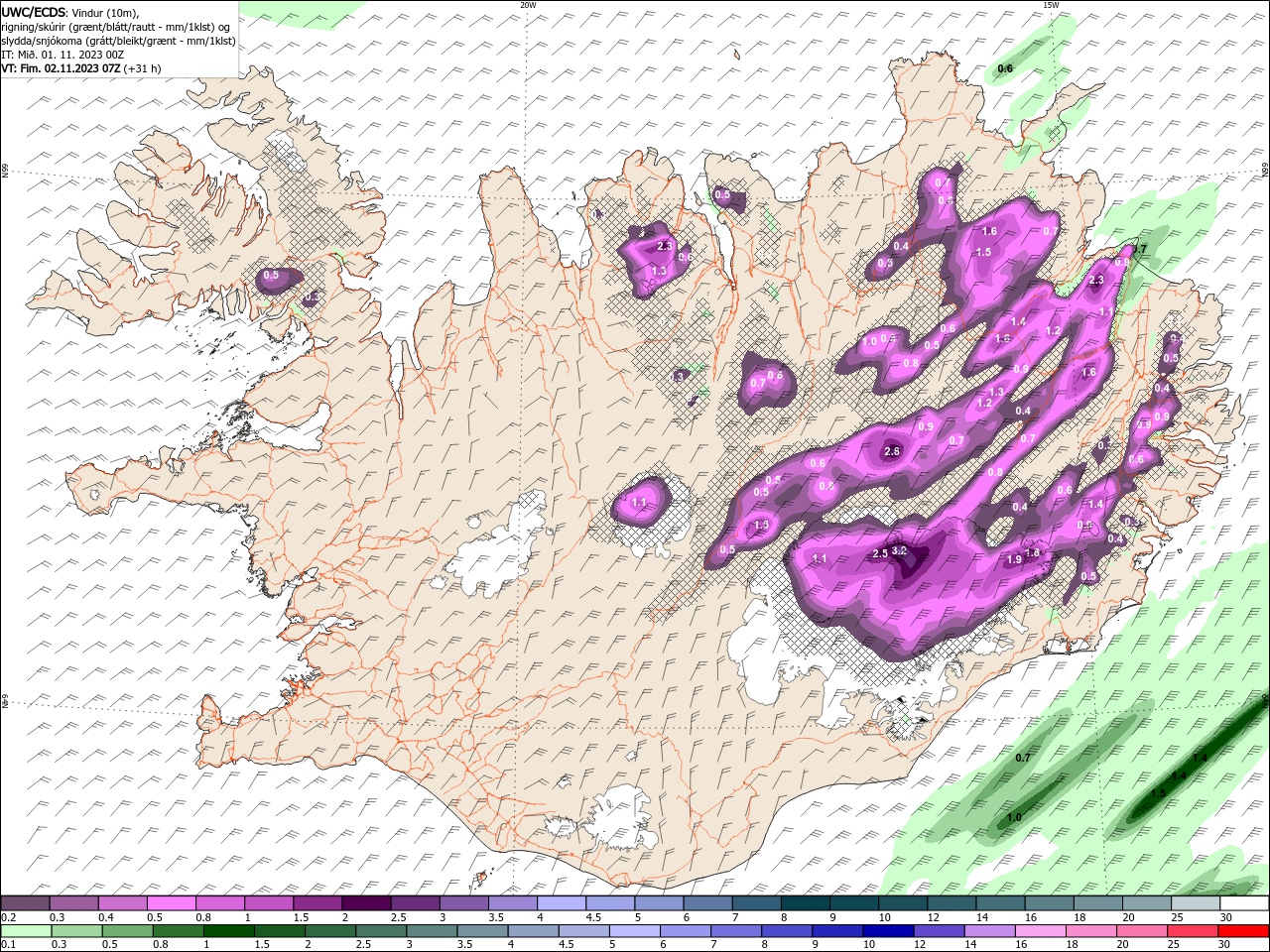Image resolution: width=1270 pixels, height=952 pixels.
Task: Click the 1.0 rain value over the southeast sea
Action: [x=1014, y=817]
